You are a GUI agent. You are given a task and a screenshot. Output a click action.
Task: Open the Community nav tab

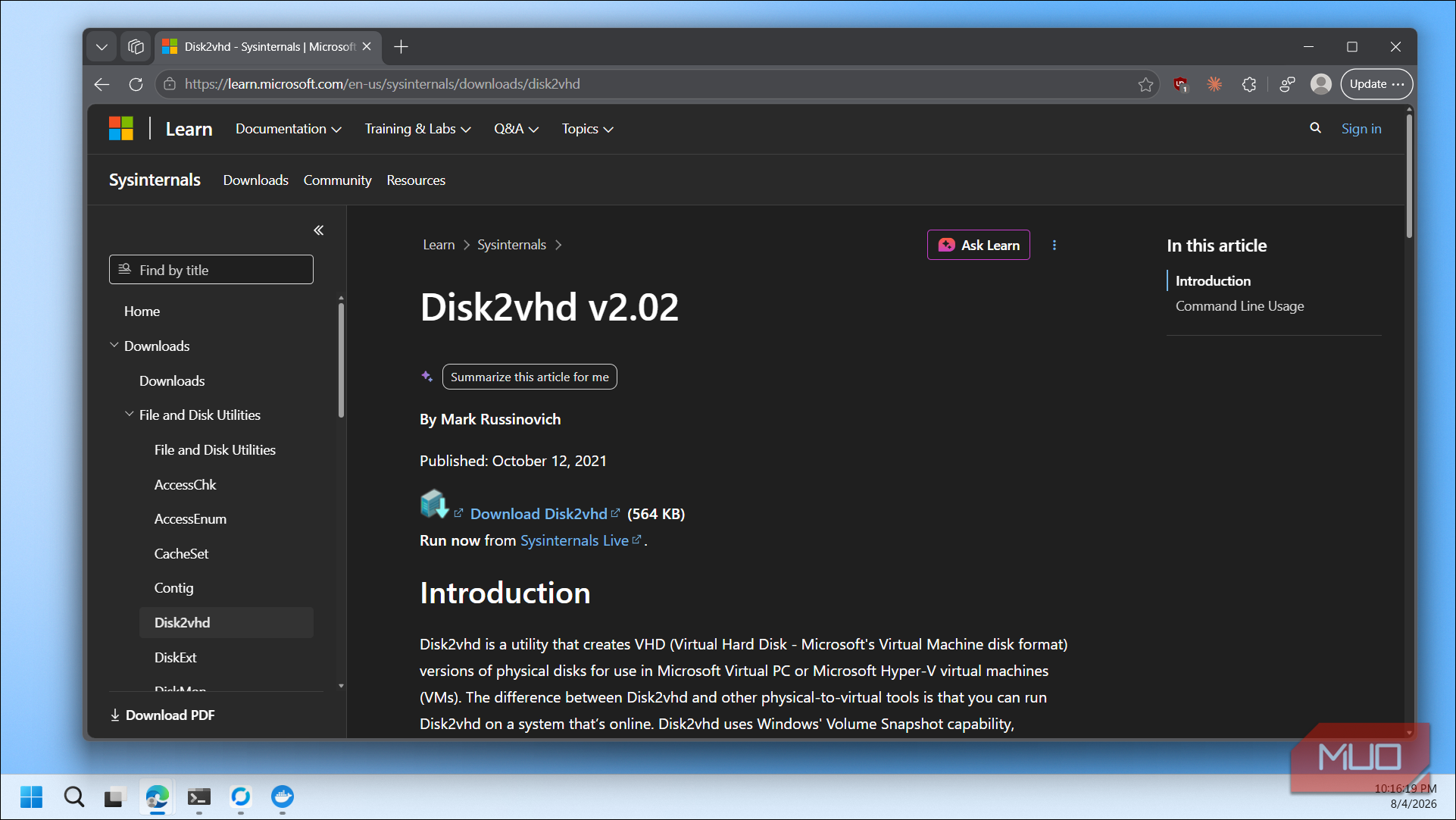[x=337, y=180]
